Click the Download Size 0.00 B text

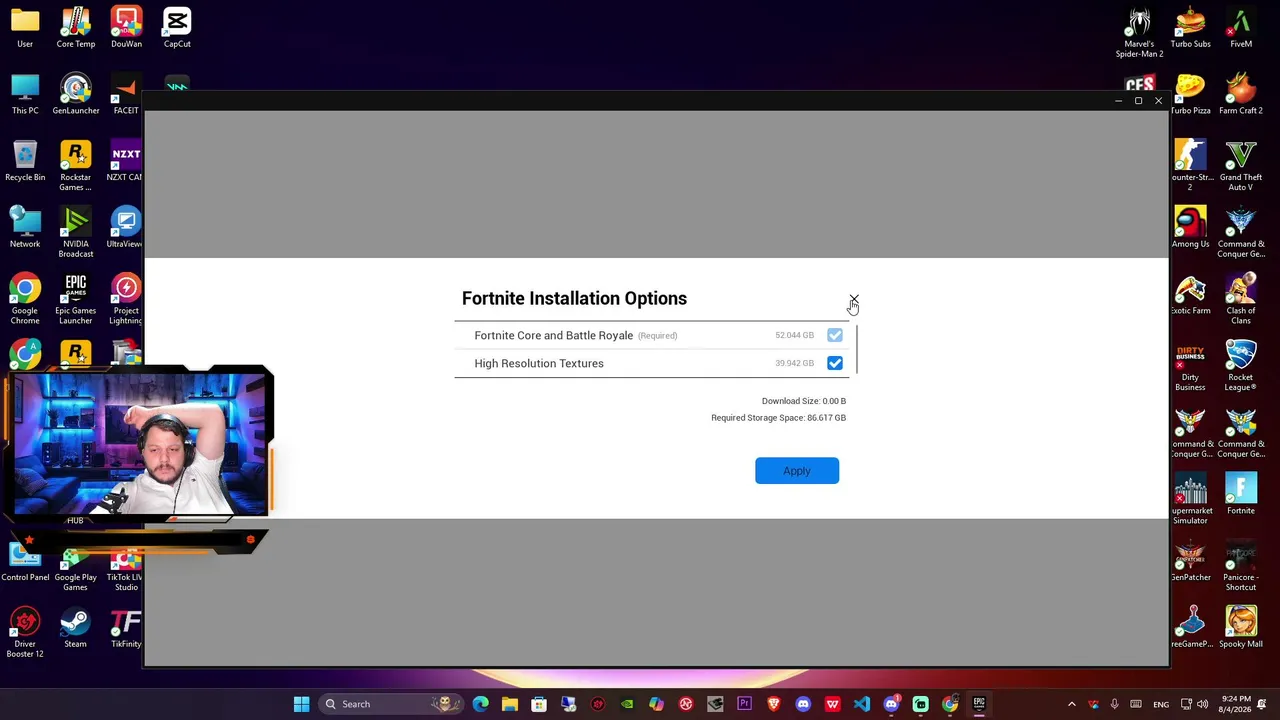click(804, 401)
